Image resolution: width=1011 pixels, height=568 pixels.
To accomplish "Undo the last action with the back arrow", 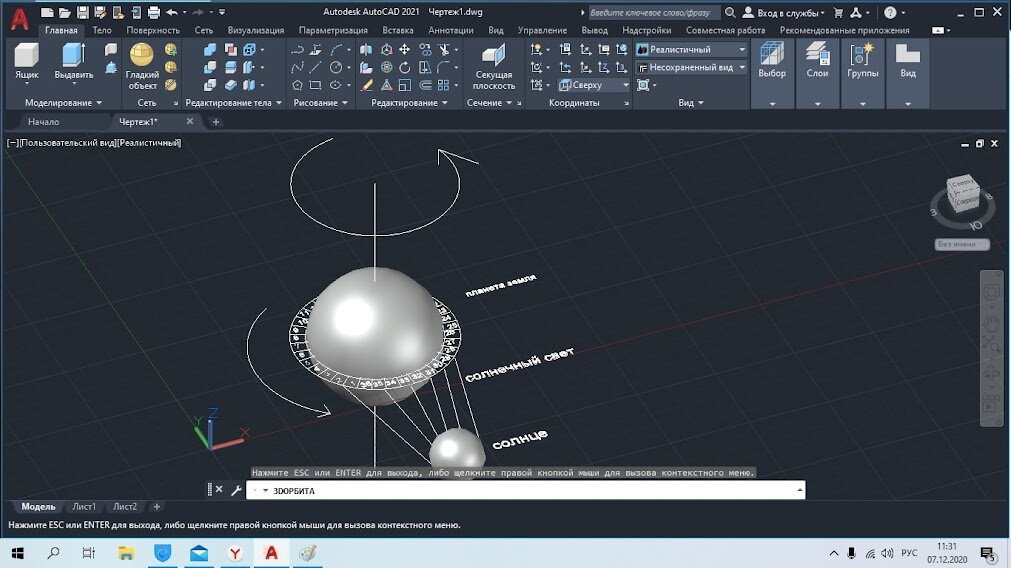I will click(x=172, y=12).
